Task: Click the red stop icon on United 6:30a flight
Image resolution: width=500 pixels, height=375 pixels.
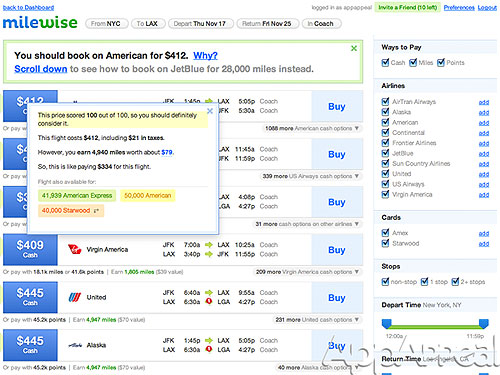Action: tap(209, 302)
